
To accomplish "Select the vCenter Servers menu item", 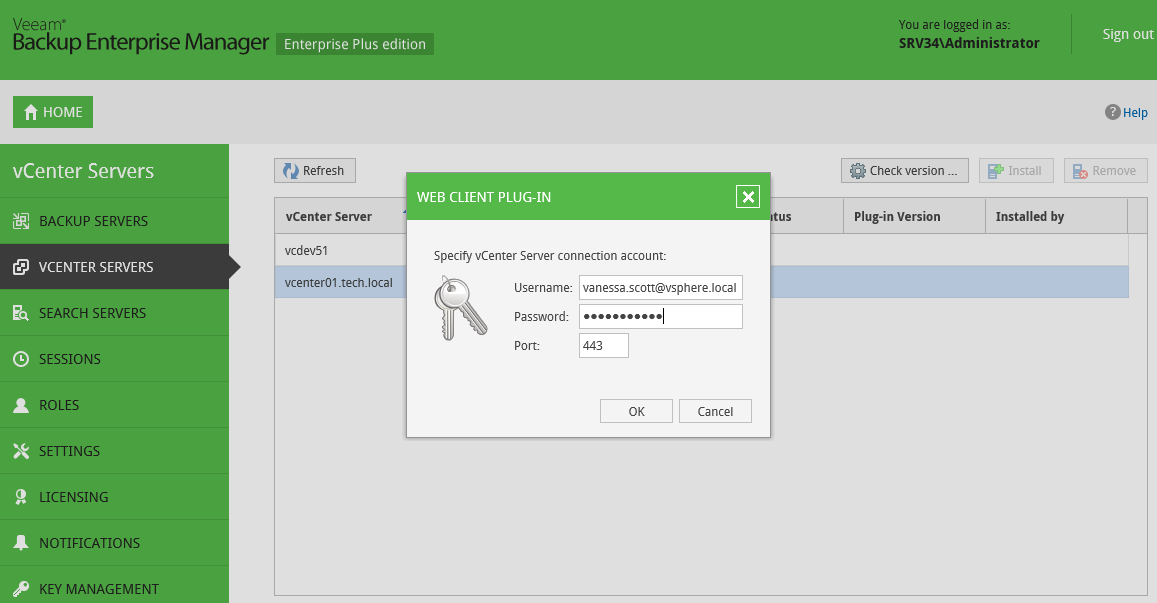I will [x=114, y=266].
